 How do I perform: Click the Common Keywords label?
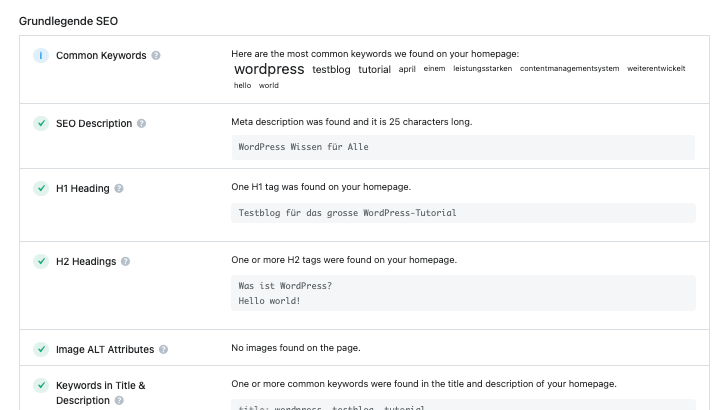101,56
